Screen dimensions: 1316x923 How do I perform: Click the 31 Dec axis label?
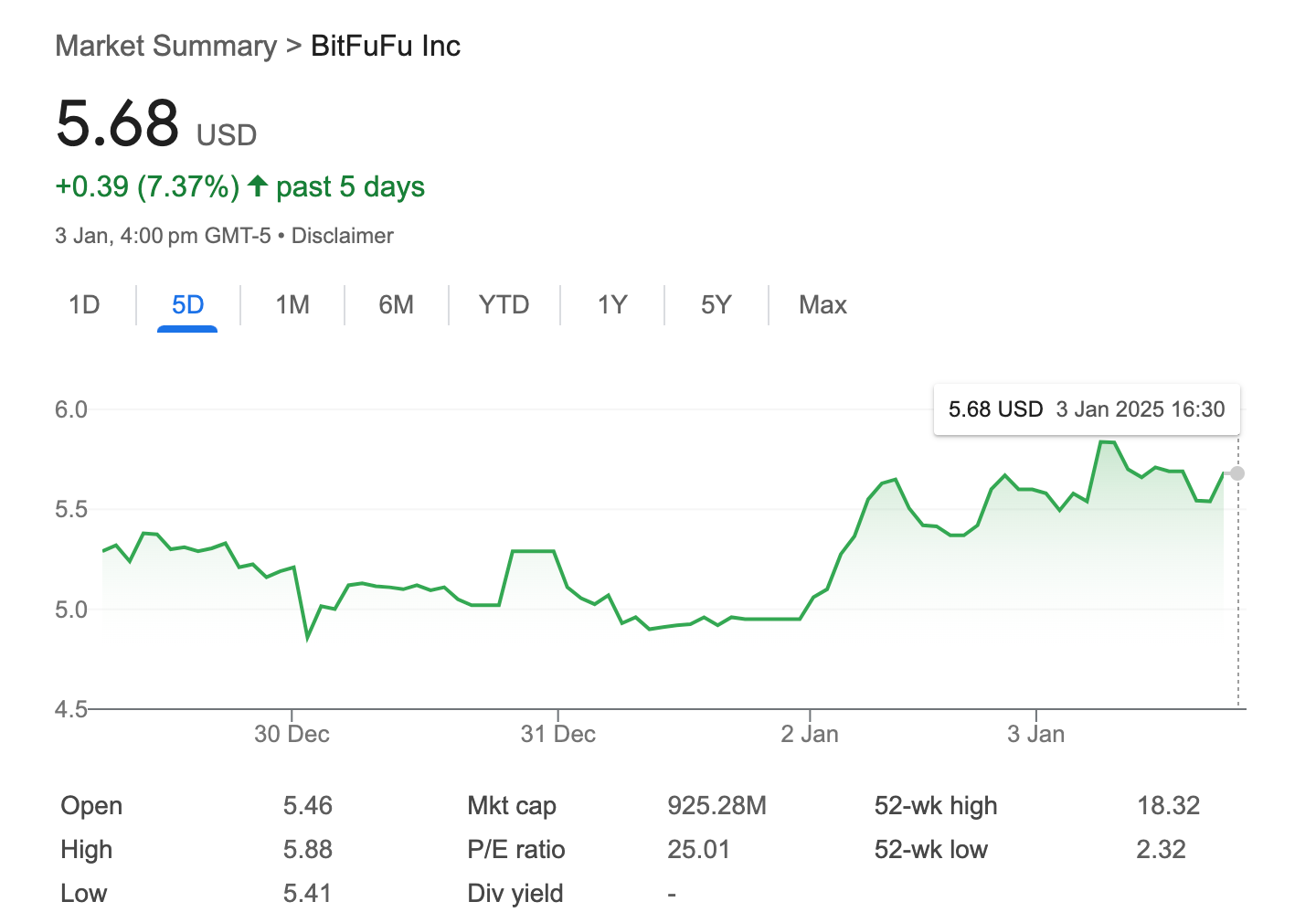[558, 734]
